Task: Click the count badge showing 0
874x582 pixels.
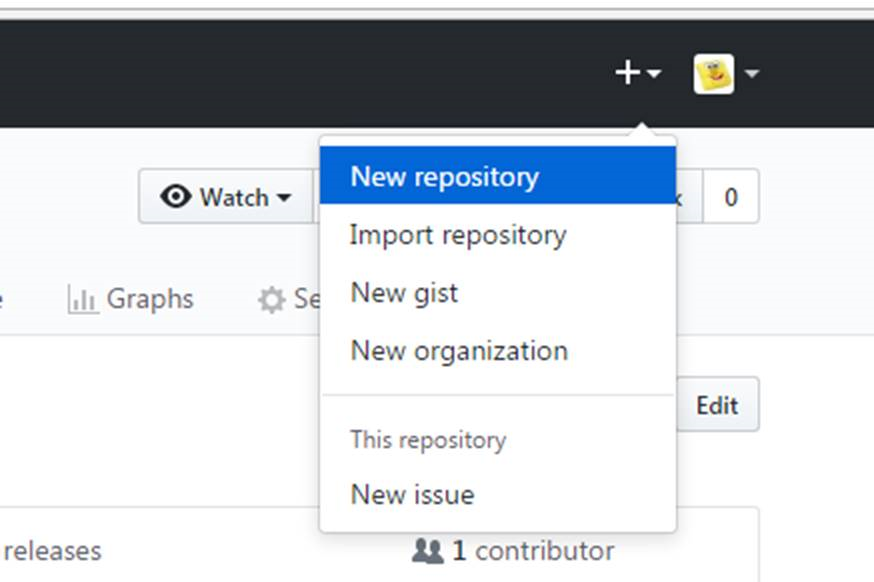Action: (730, 197)
